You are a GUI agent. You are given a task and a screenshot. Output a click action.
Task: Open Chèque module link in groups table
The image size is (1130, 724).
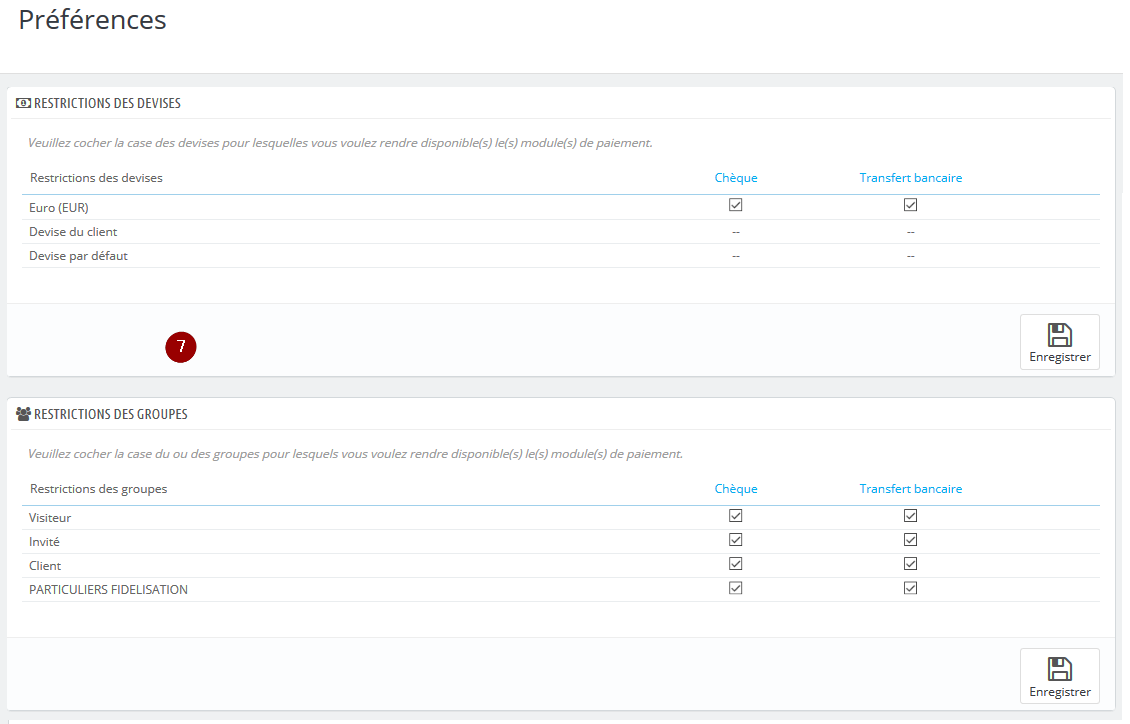pos(736,489)
